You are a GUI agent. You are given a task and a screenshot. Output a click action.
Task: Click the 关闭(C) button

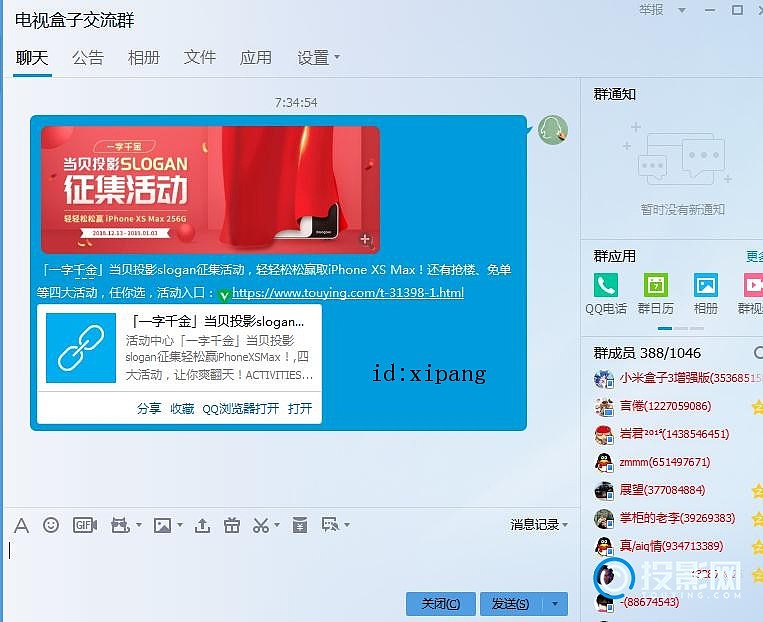440,604
